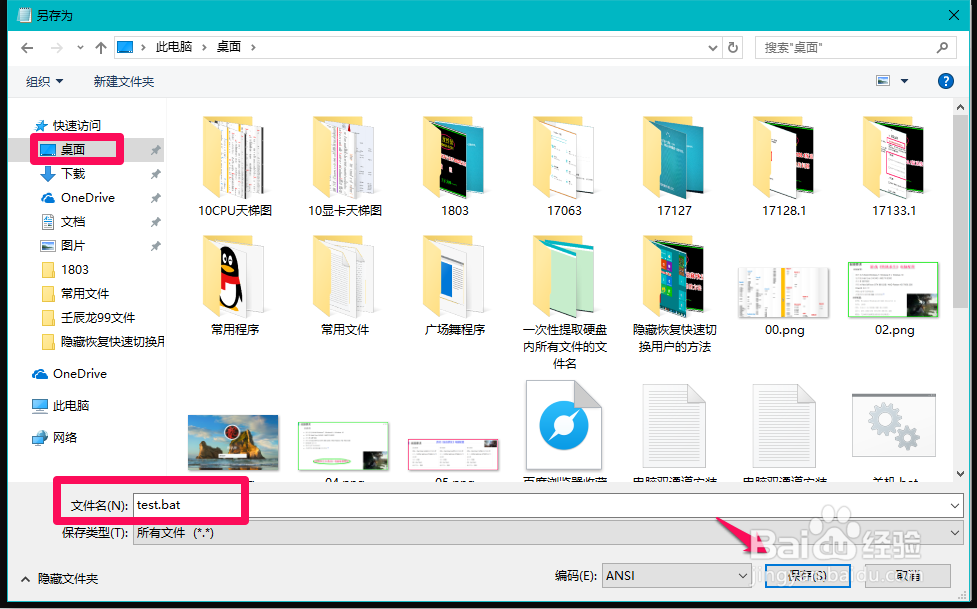Open the 保存类型 dropdown
Screen dimensions: 977x609
point(548,533)
